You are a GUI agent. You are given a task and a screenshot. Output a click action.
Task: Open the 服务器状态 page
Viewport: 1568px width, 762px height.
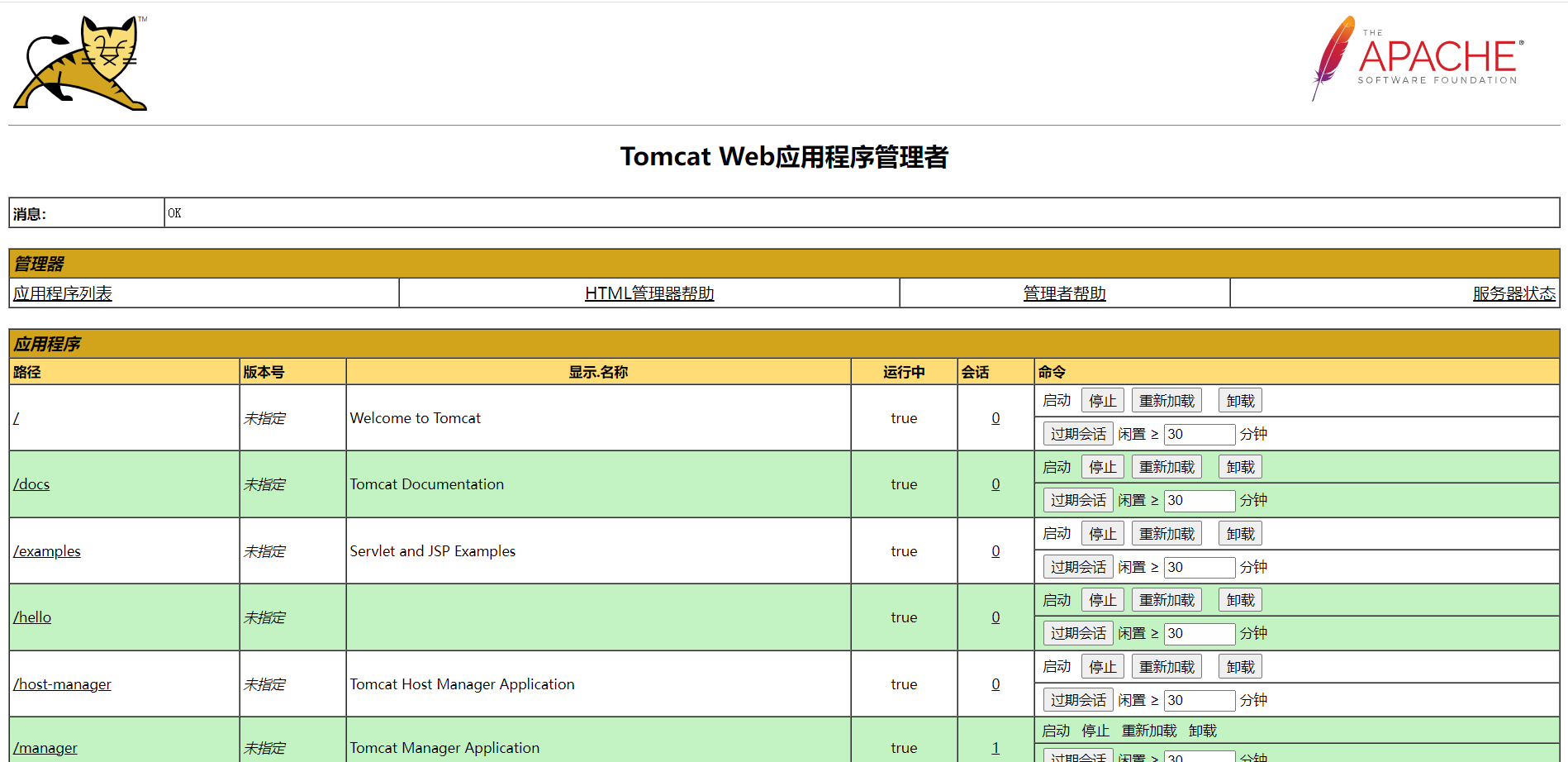point(1513,293)
